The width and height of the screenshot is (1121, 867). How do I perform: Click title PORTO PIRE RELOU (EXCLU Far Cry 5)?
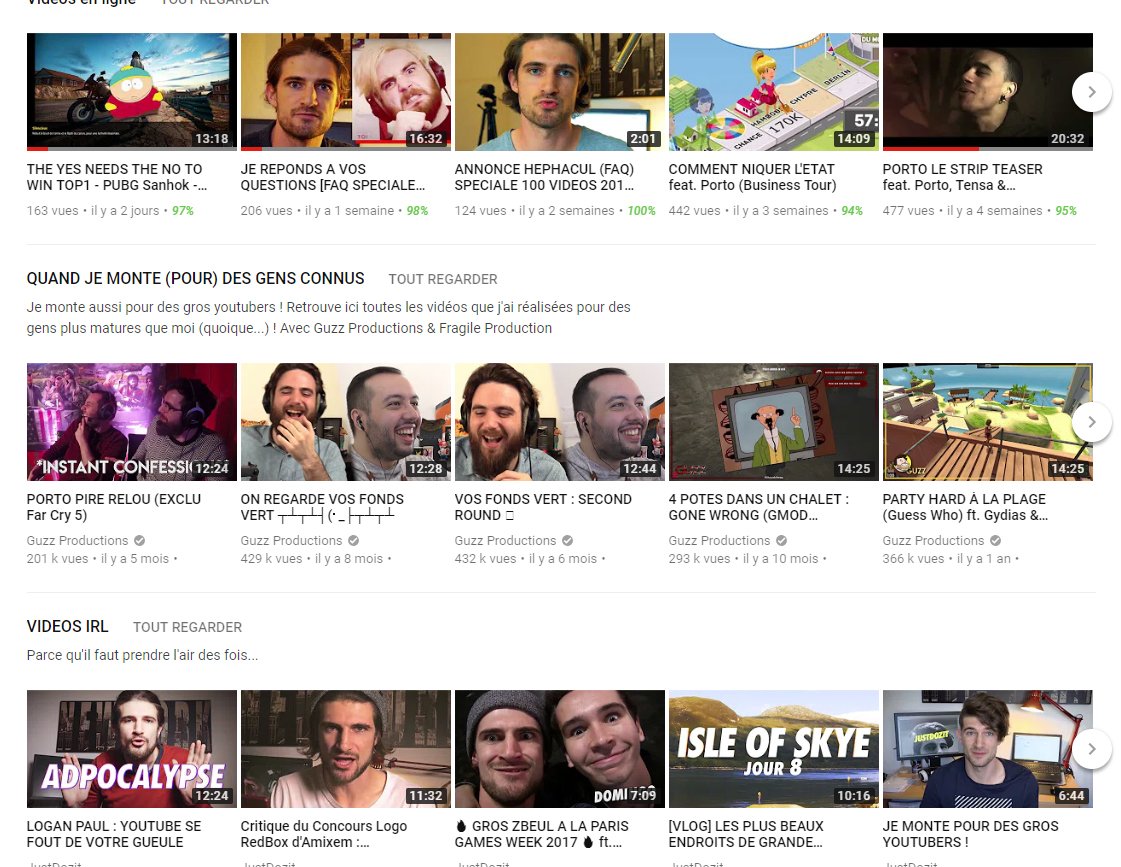pyautogui.click(x=114, y=507)
